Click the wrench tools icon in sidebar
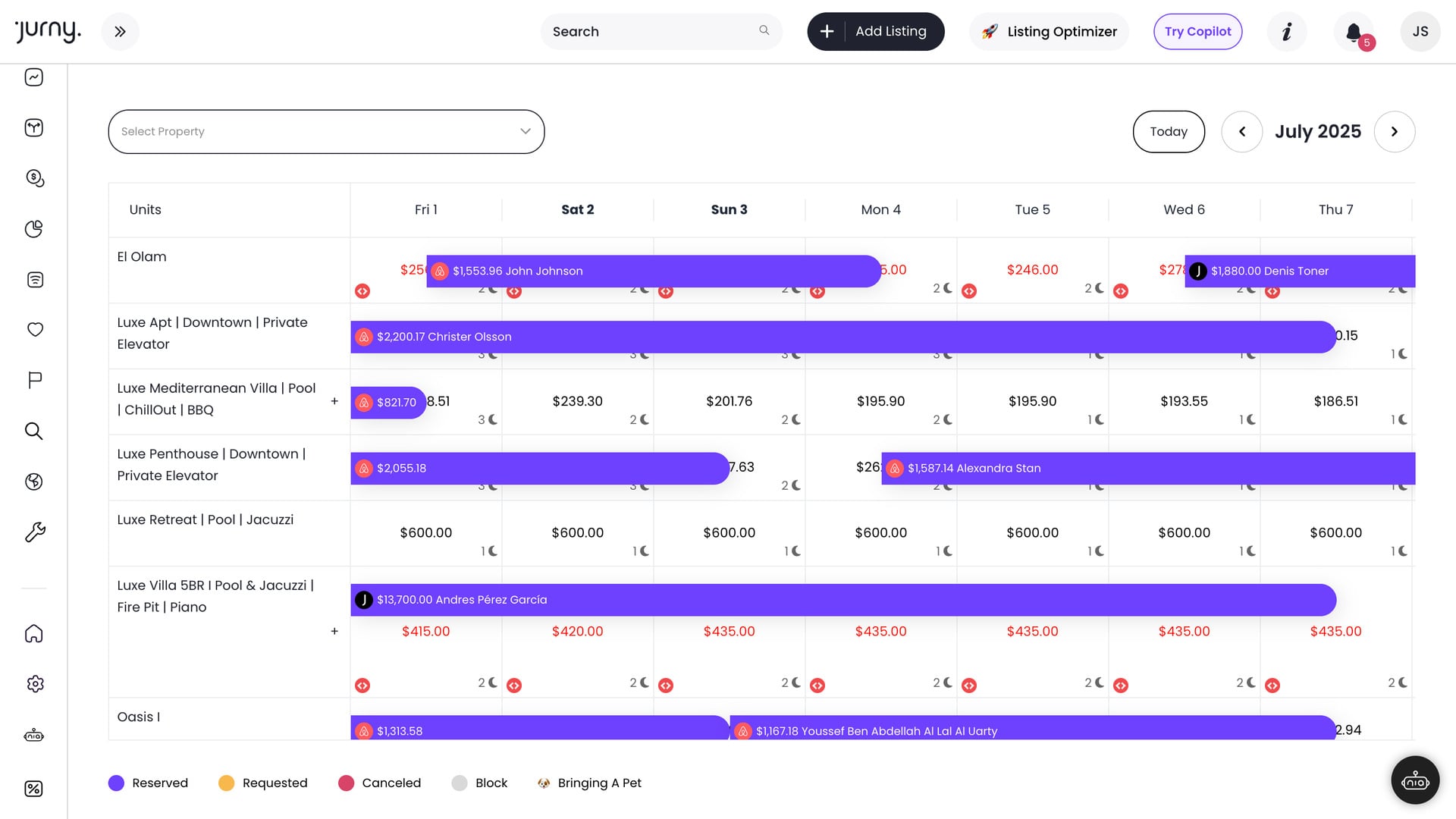 coord(33,532)
